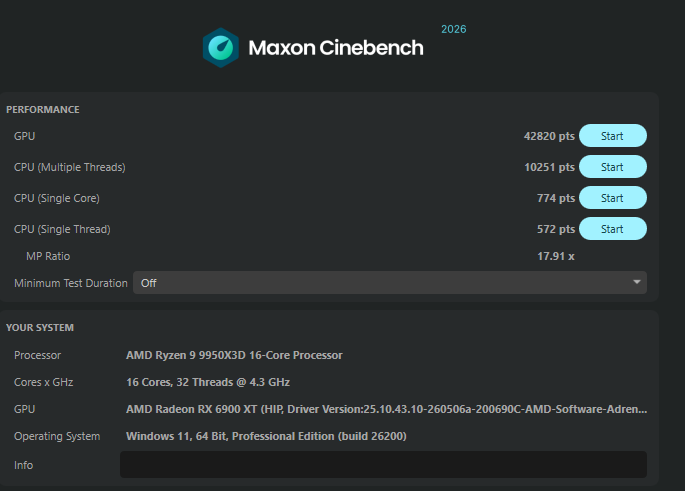Click the Maxon Cinebench title text
Image resolution: width=685 pixels, height=491 pixels.
336,48
